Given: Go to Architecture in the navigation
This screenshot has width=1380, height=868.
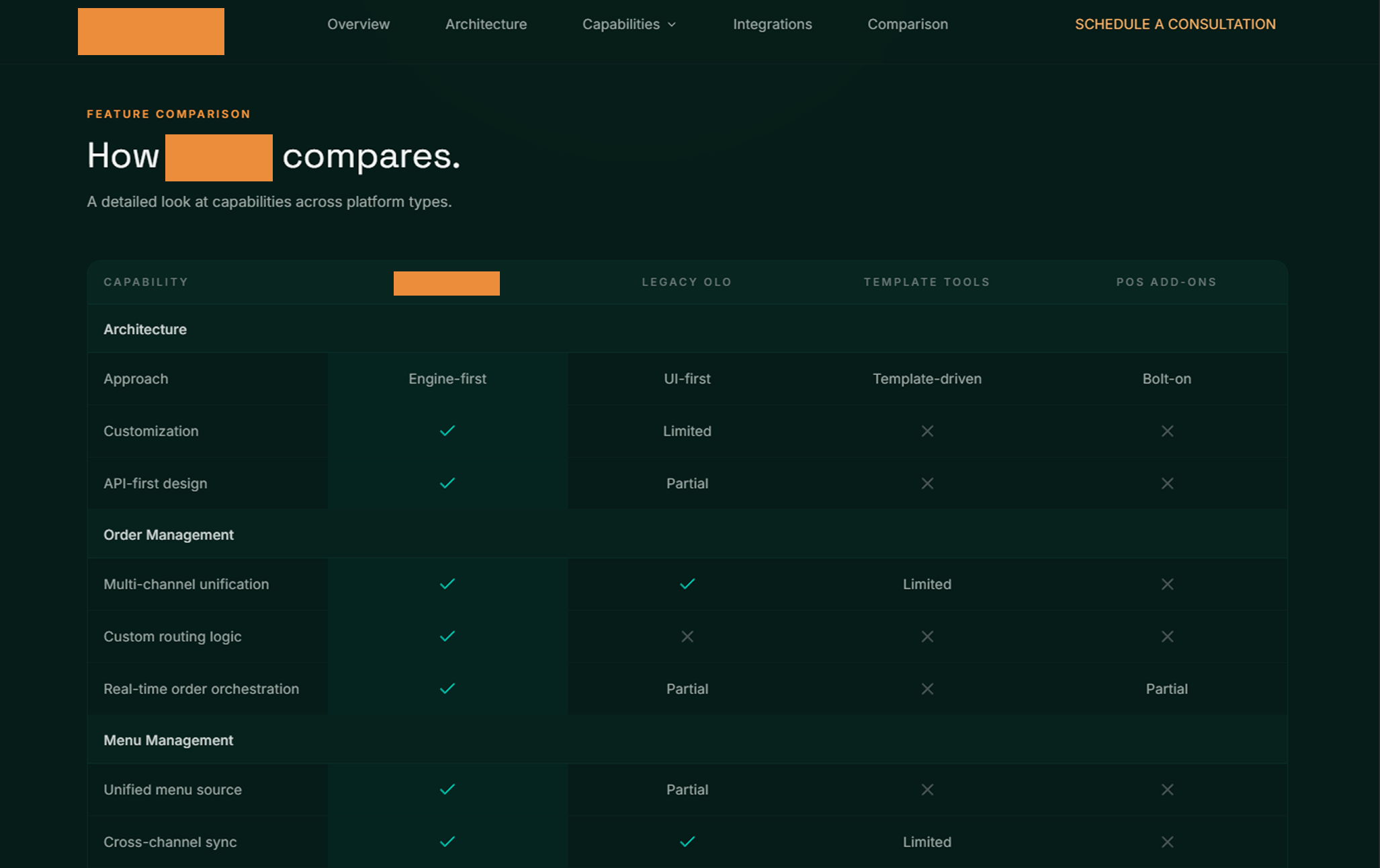Looking at the screenshot, I should [x=486, y=24].
